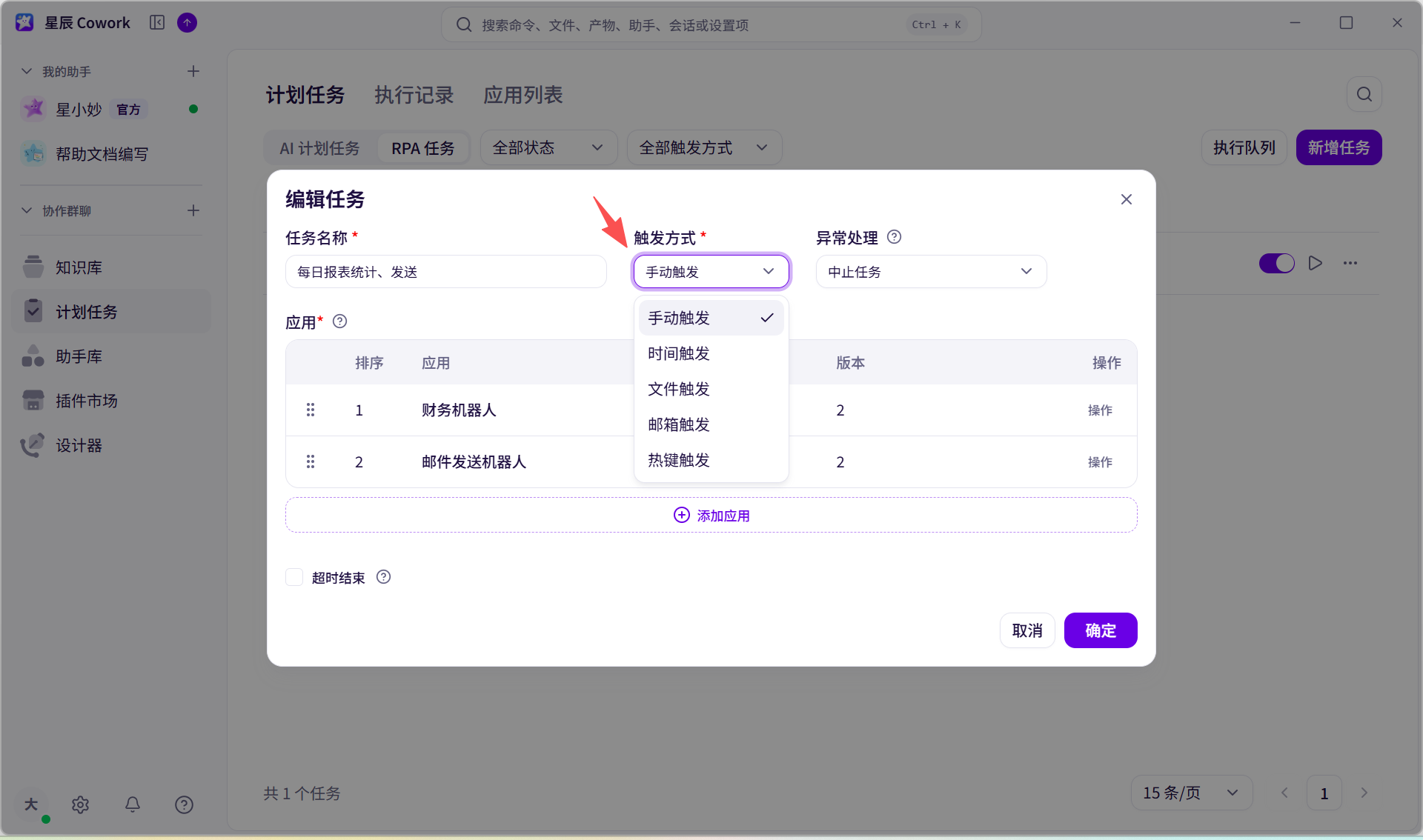
Task: Click the 取消 button
Action: 1027,630
